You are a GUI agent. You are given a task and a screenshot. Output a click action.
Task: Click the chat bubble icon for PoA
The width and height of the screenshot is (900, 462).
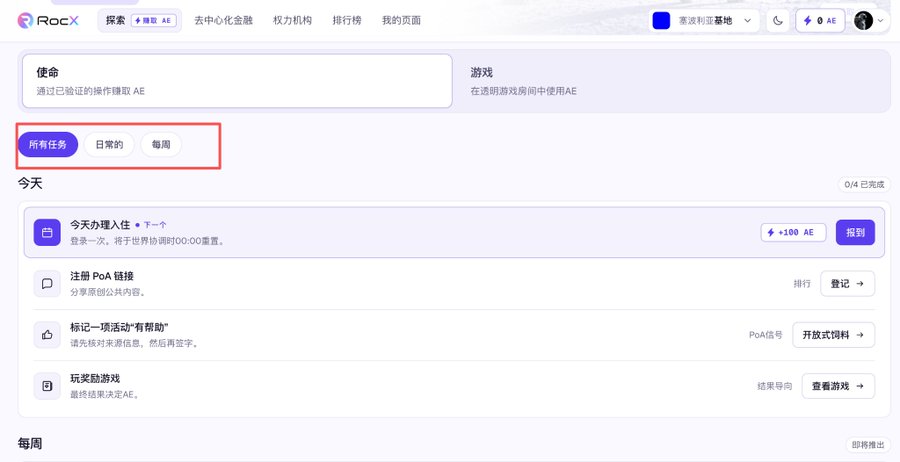[47, 284]
